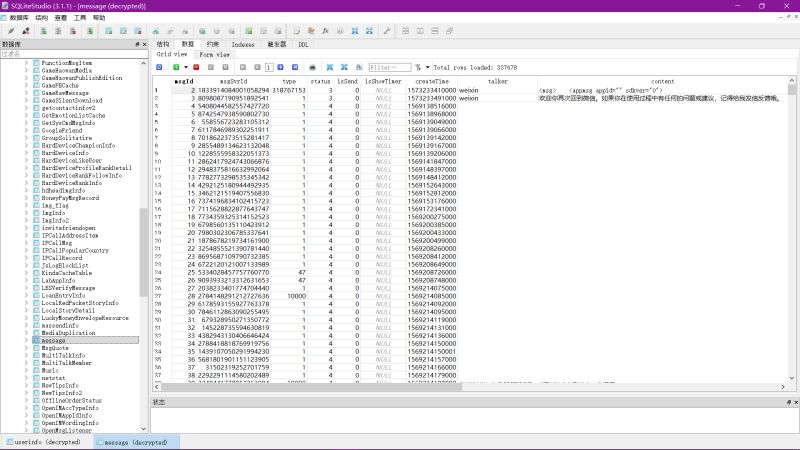The height and width of the screenshot is (450, 800).
Task: Switch to the Indexes tab
Action: (x=243, y=44)
